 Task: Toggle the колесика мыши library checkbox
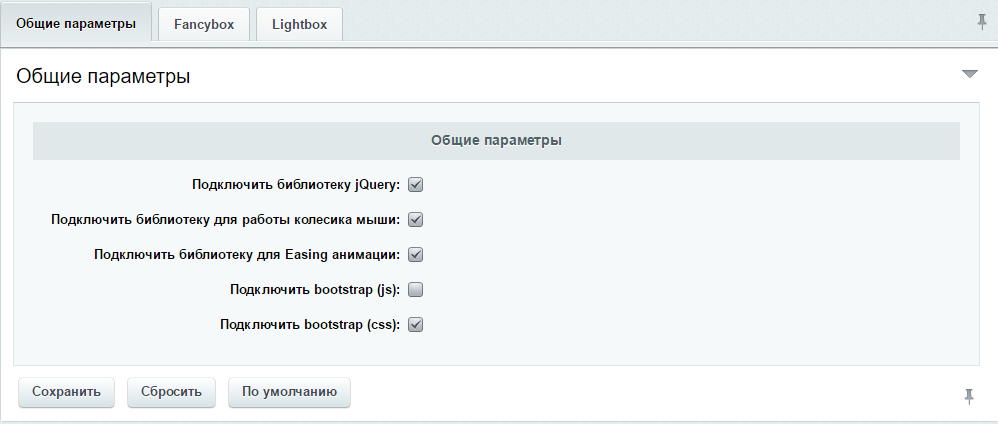click(416, 220)
